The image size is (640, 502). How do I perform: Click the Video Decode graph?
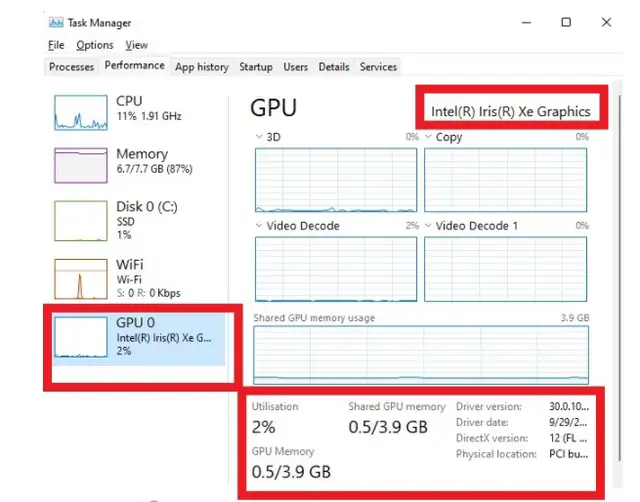click(336, 269)
